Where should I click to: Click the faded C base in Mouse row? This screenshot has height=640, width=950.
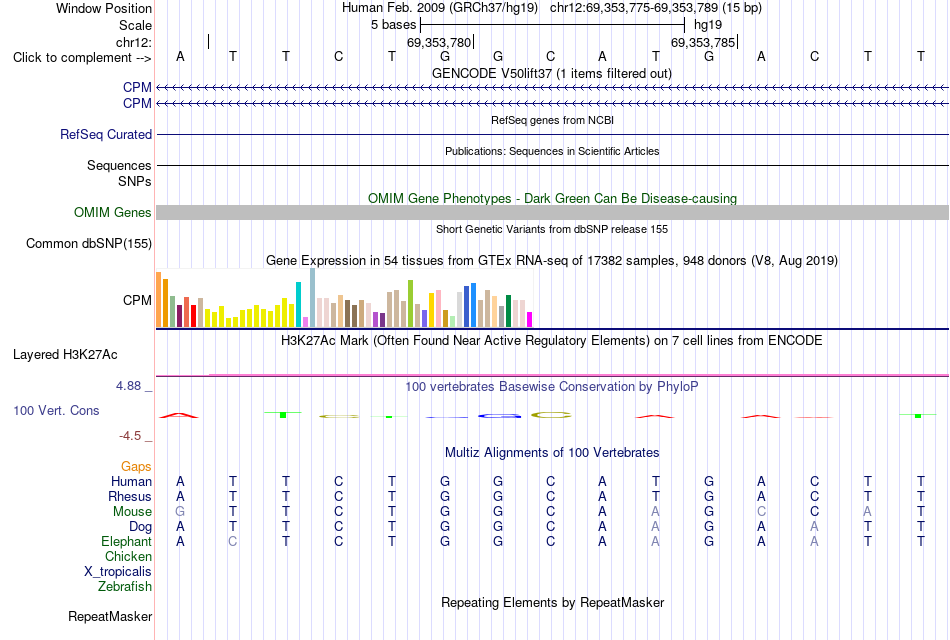[x=762, y=512]
